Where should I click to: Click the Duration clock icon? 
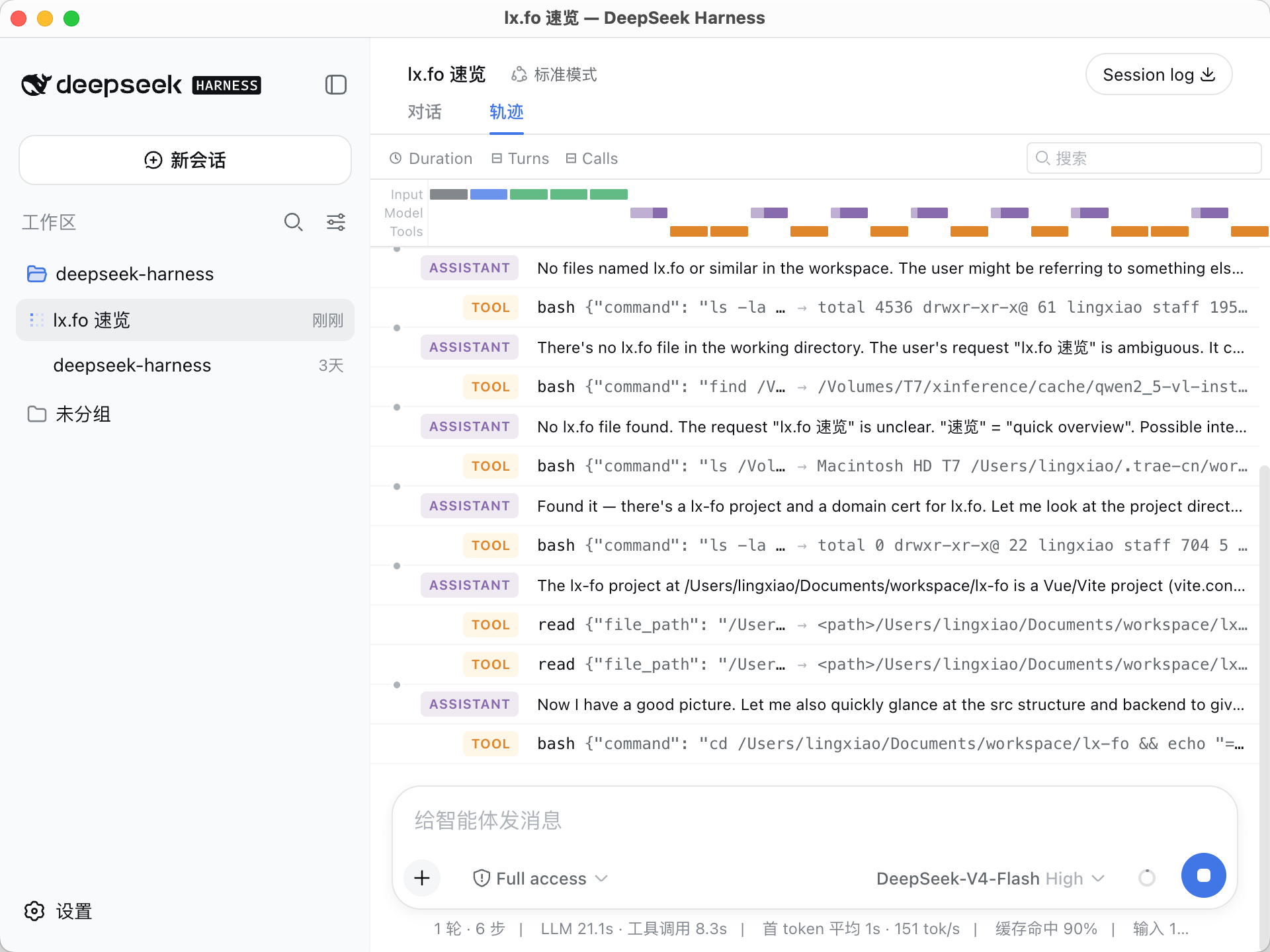point(396,158)
